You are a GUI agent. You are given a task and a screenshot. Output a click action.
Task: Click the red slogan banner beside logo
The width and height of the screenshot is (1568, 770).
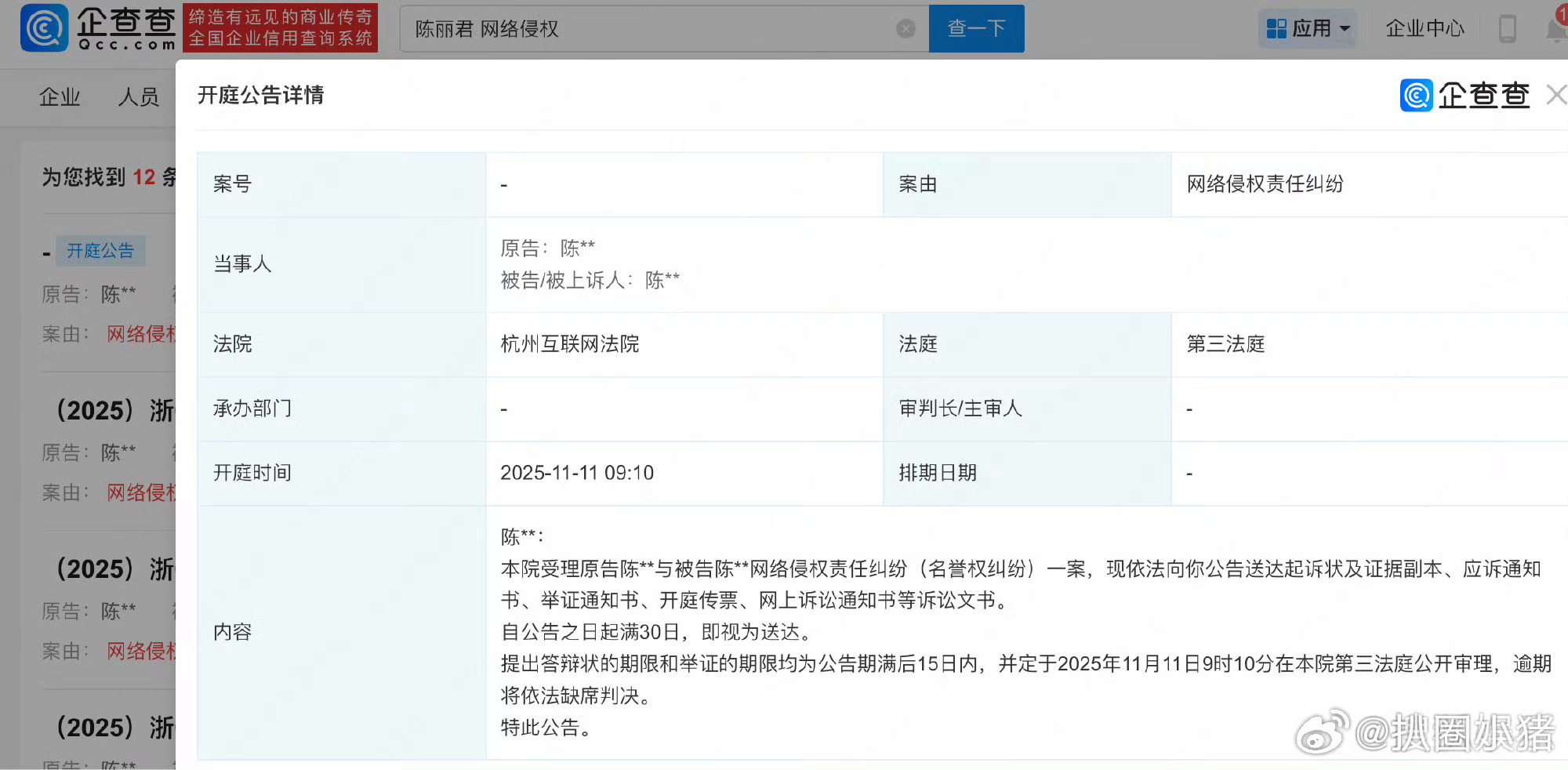pyautogui.click(x=281, y=28)
